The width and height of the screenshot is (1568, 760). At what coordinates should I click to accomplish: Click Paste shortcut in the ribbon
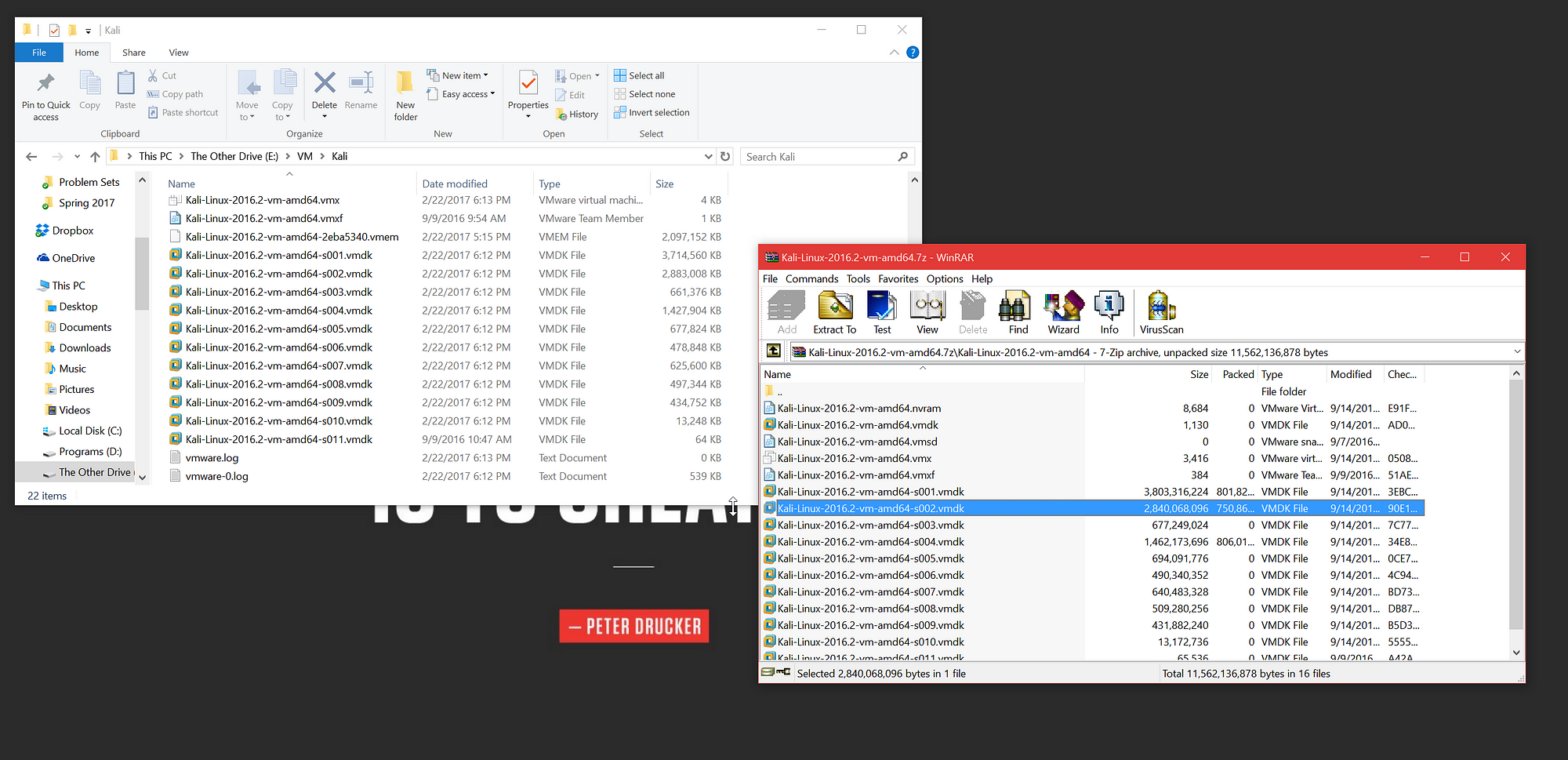[x=183, y=112]
